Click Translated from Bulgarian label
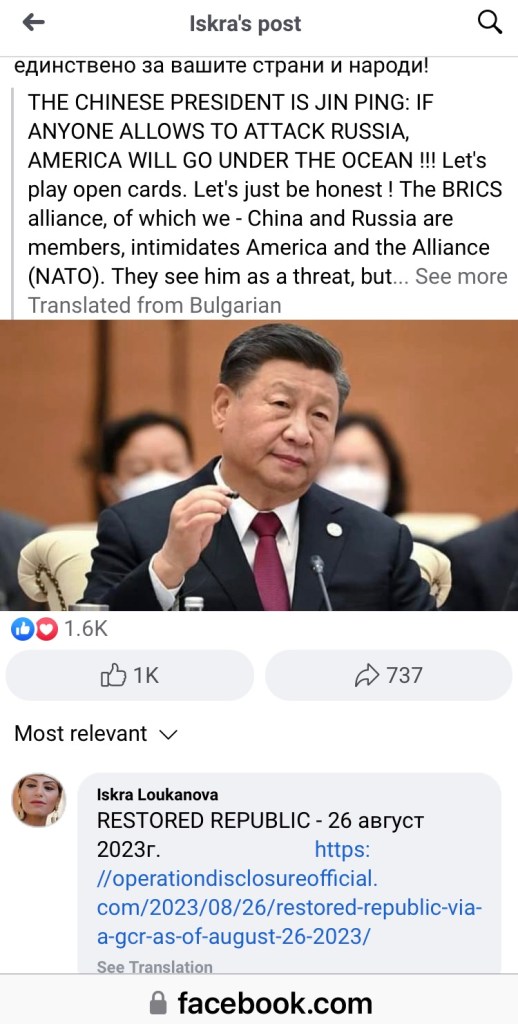Viewport: 518px width, 1024px height. point(154,305)
